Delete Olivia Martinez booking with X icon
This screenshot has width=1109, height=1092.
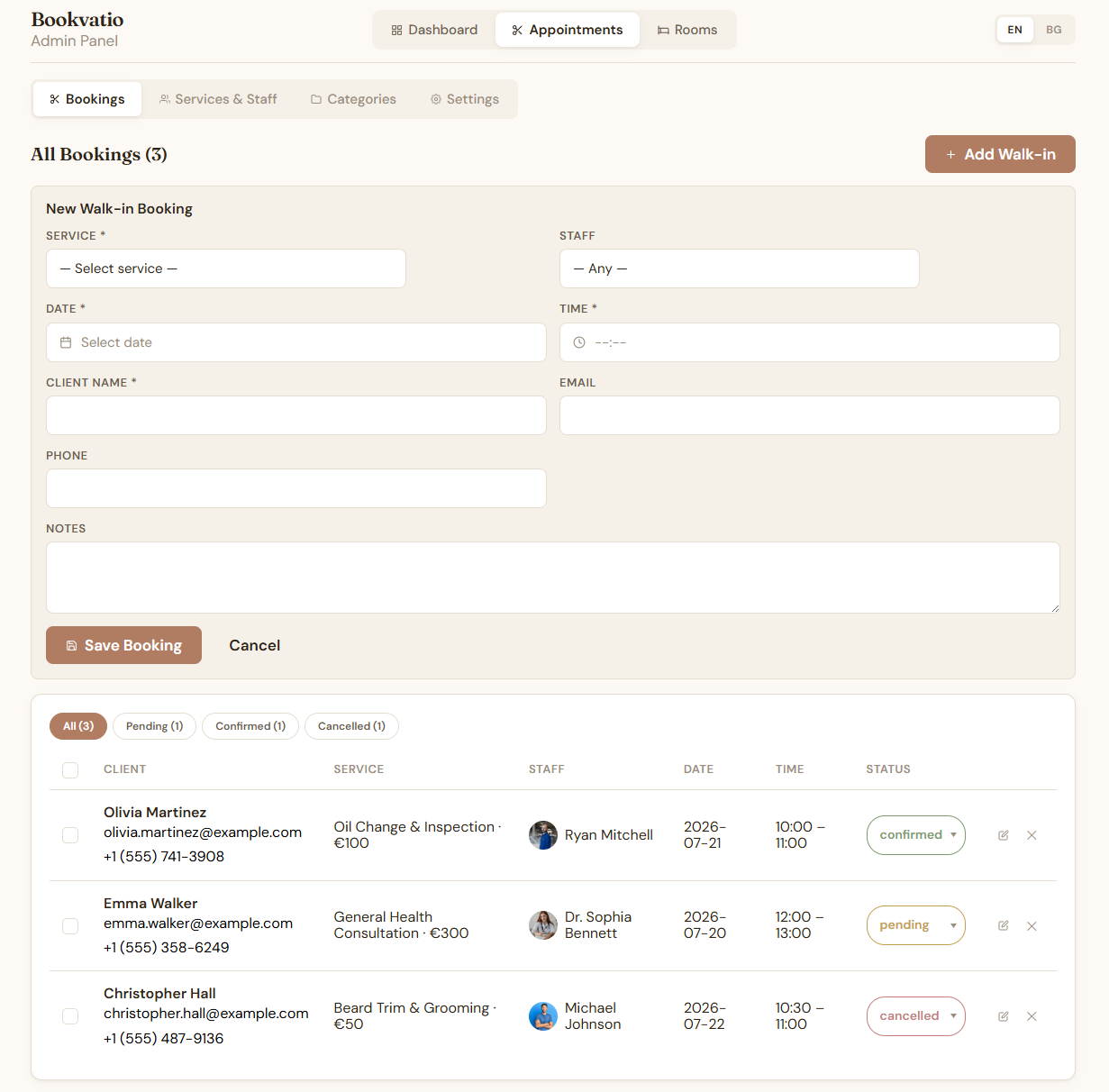click(1032, 835)
